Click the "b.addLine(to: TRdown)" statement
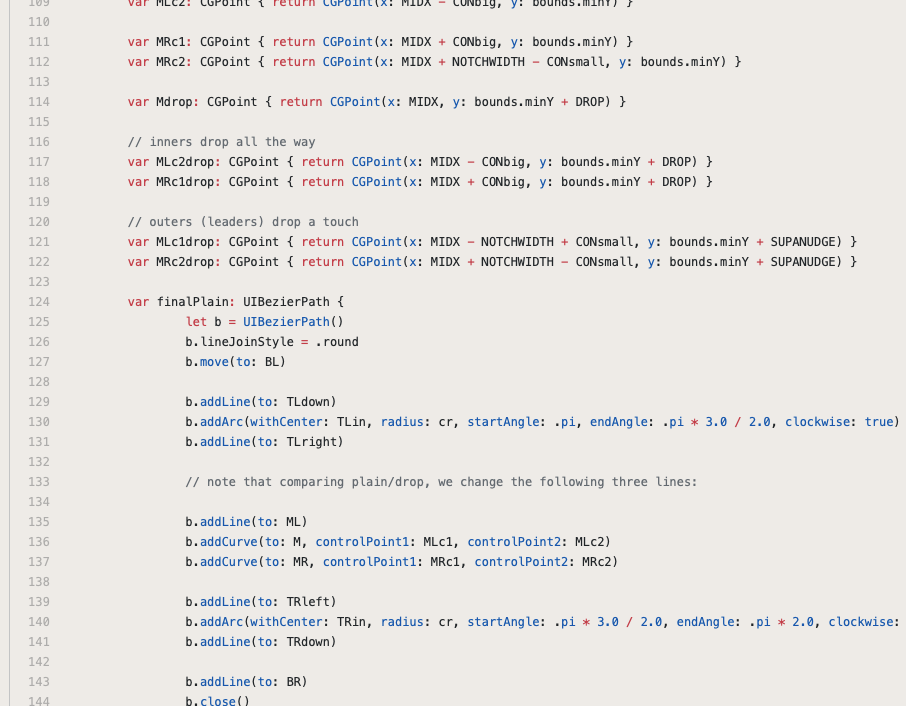The width and height of the screenshot is (906, 706). [261, 642]
